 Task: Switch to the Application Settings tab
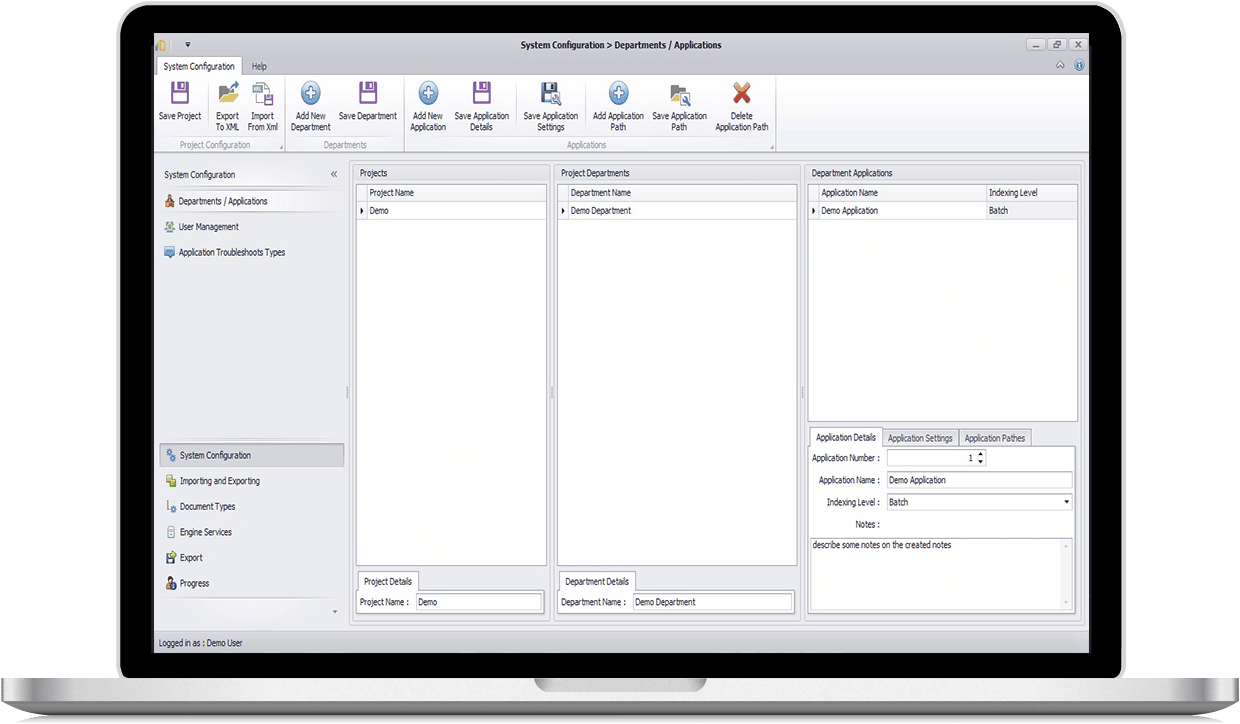pyautogui.click(x=920, y=438)
